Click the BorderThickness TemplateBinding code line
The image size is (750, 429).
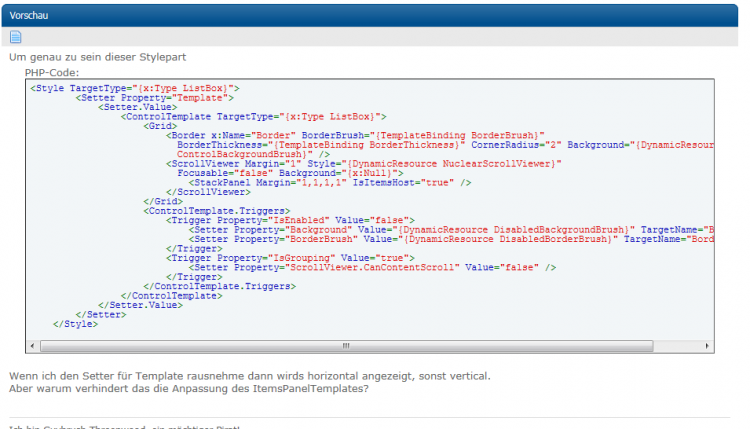click(445, 145)
